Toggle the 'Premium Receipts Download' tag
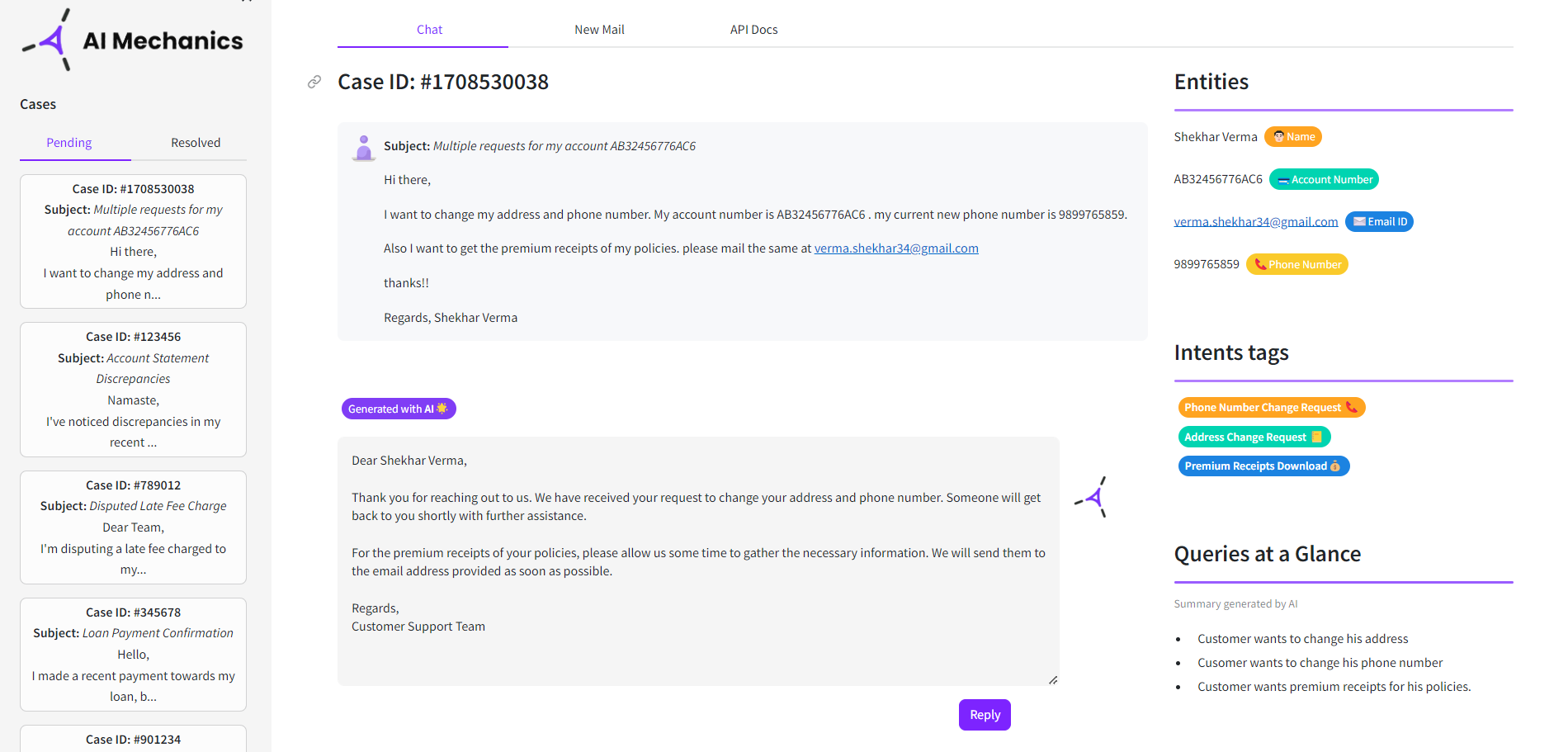The width and height of the screenshot is (1568, 752). tap(1263, 466)
